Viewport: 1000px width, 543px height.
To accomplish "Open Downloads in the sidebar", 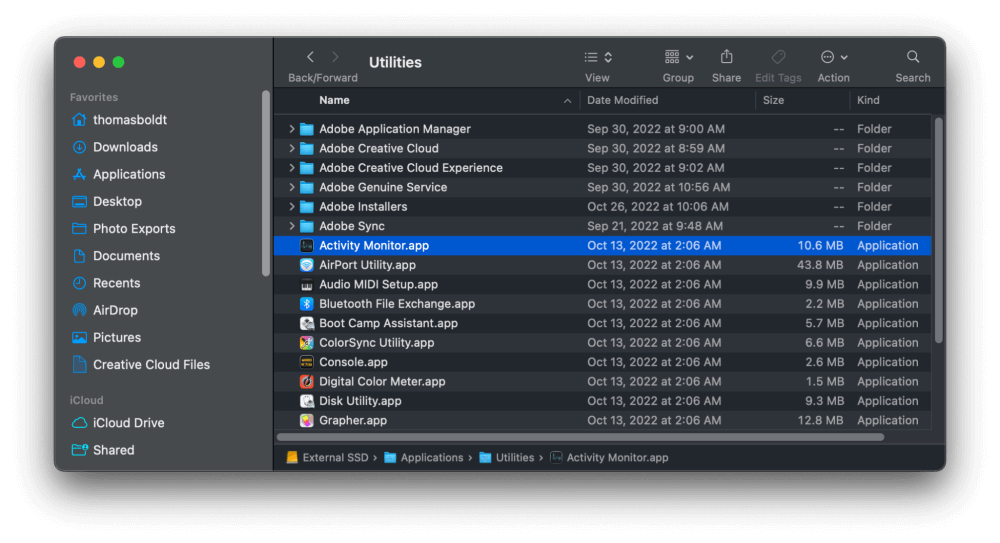I will pos(115,147).
